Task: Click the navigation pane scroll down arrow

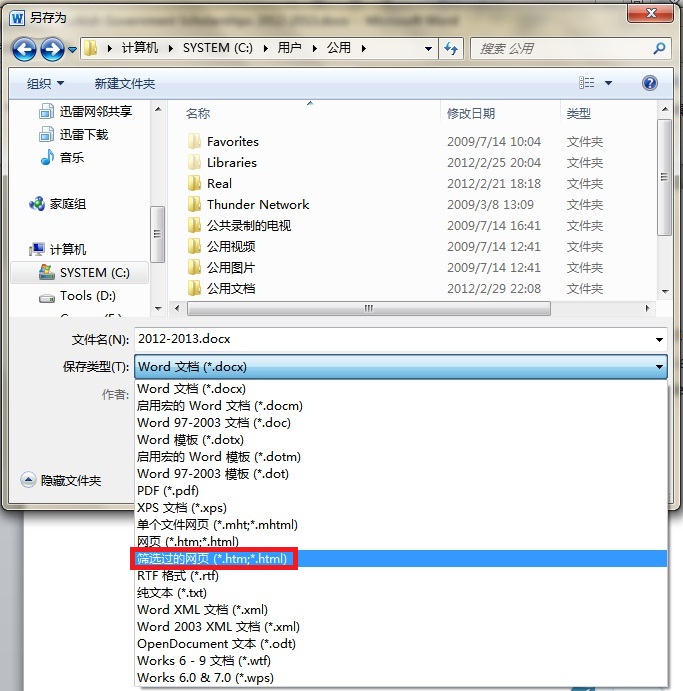Action: coord(158,308)
